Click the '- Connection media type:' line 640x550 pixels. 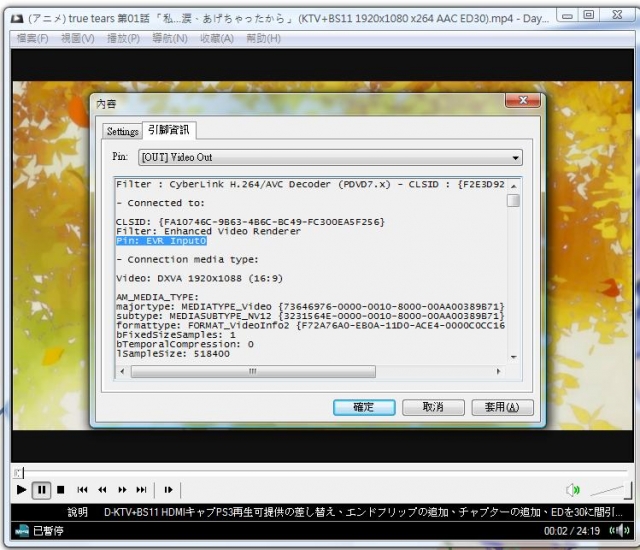(x=187, y=259)
